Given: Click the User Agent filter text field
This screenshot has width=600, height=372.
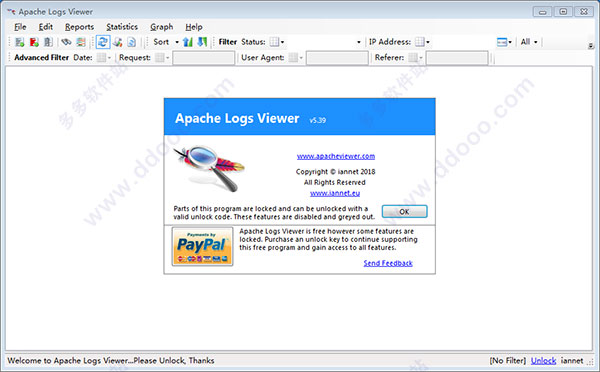Looking at the screenshot, I should pos(337,58).
